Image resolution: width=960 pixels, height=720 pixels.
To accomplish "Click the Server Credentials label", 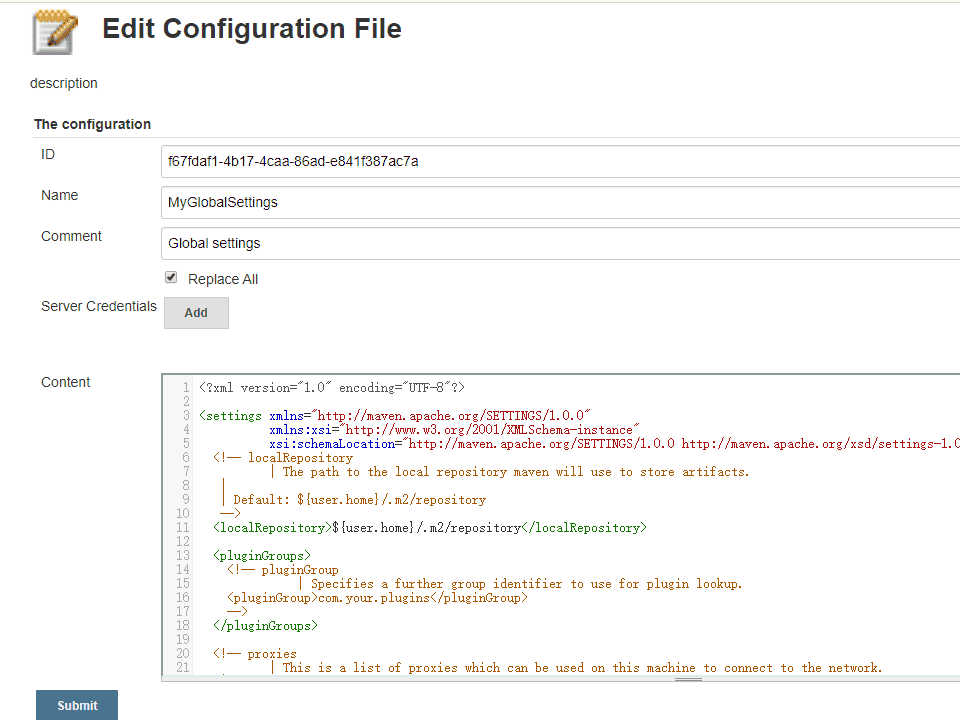I will click(x=98, y=306).
